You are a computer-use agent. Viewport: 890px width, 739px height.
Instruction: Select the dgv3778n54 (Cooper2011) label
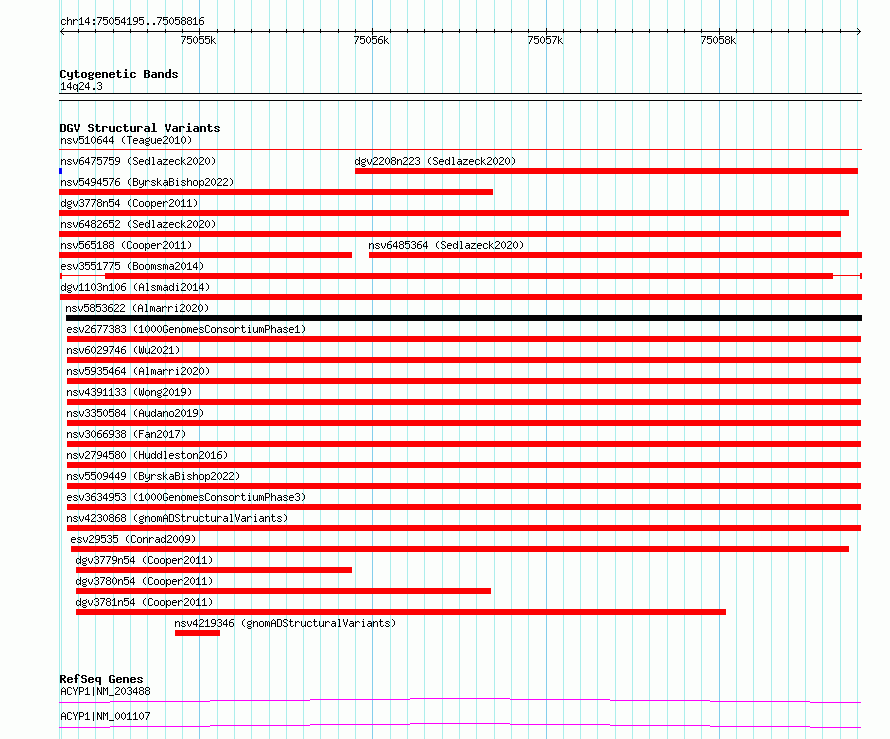point(129,203)
